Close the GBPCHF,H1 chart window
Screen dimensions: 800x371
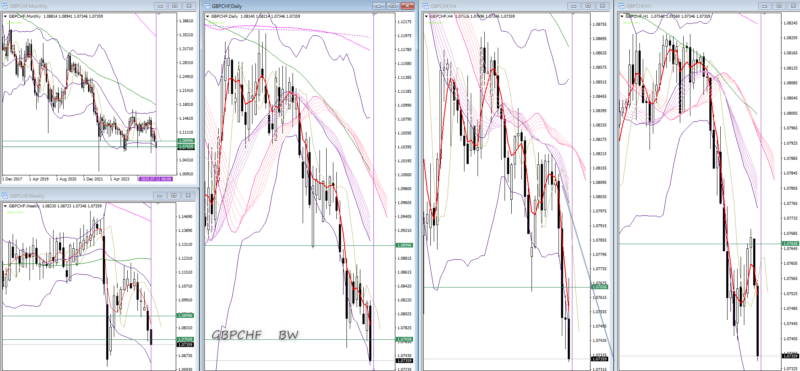(793, 6)
